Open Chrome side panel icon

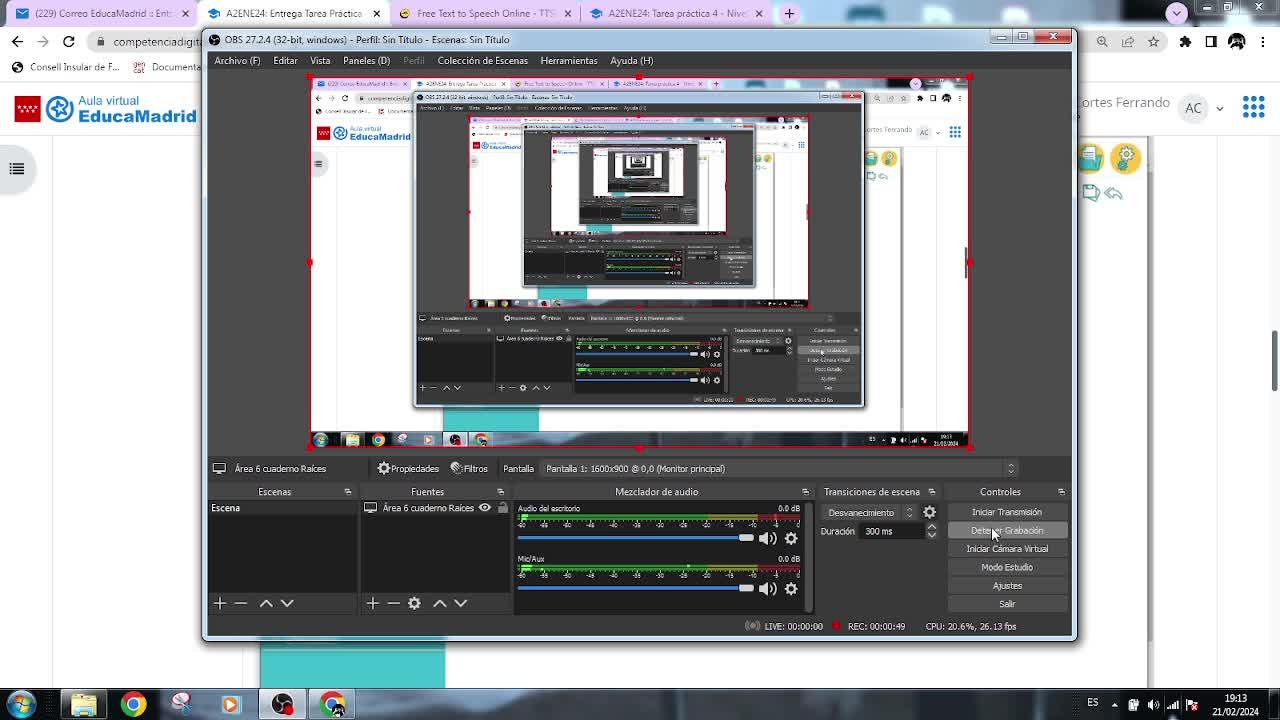1211,42
